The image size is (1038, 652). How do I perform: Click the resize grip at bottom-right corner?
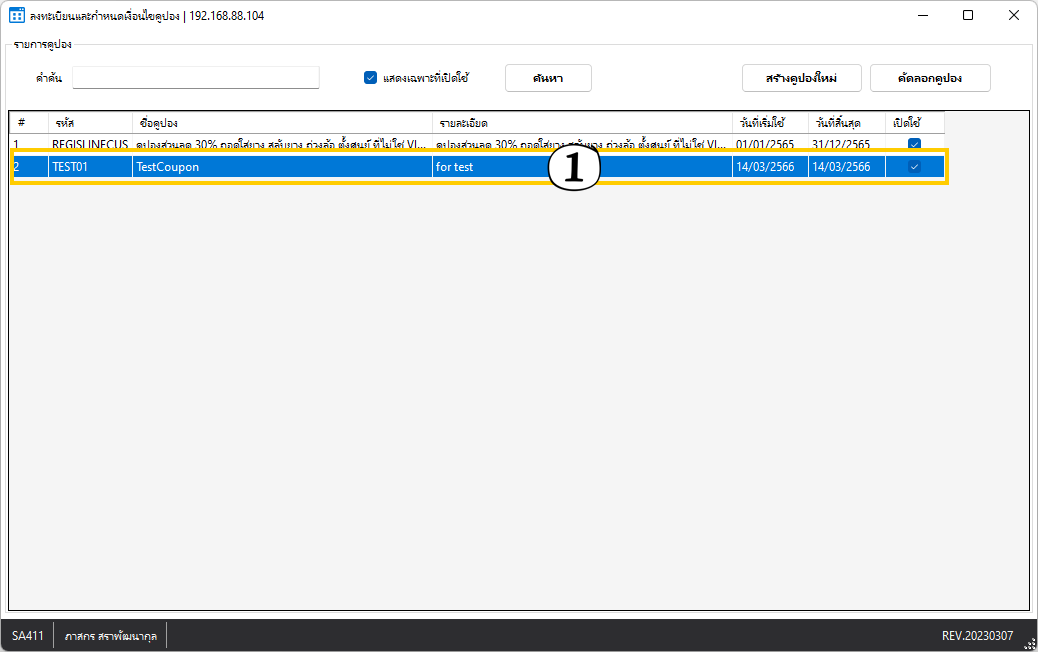pyautogui.click(x=1029, y=643)
